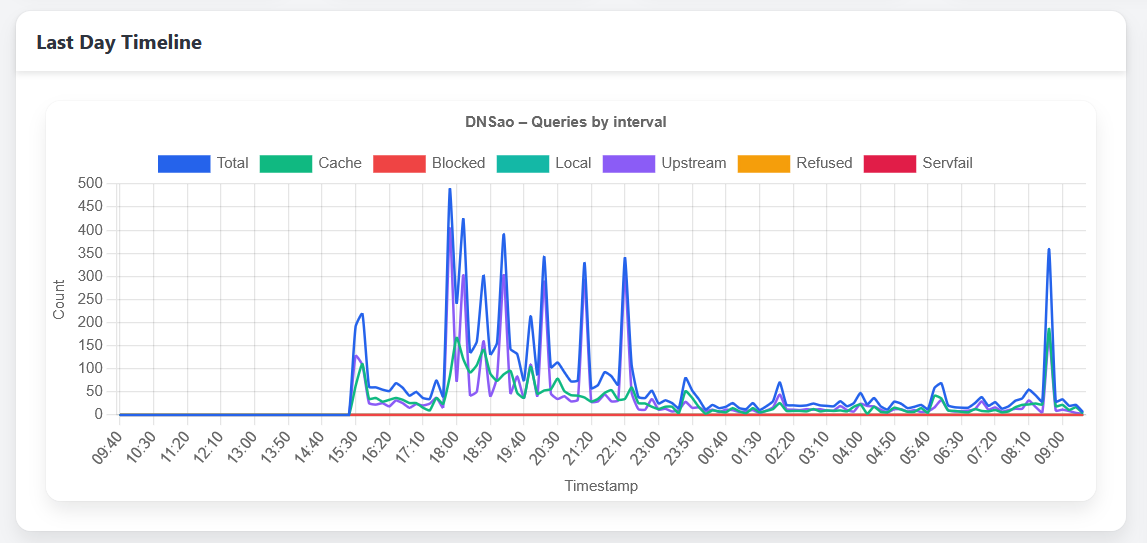Viewport: 1147px width, 543px height.
Task: Click the tallest Total peak near 18:00
Action: pos(450,189)
